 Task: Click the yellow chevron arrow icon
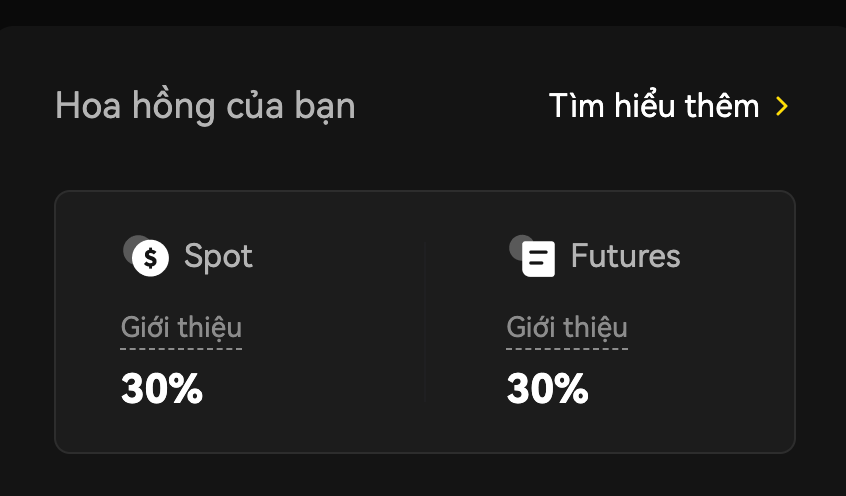tap(782, 106)
